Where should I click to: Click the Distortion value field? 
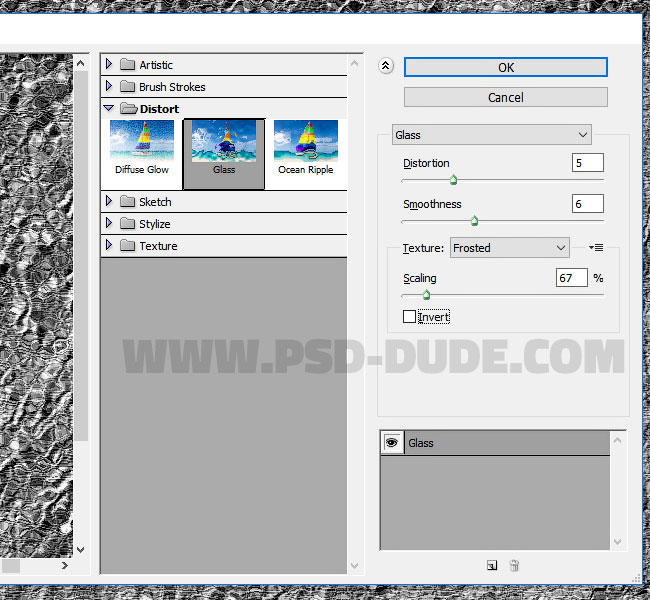click(588, 163)
